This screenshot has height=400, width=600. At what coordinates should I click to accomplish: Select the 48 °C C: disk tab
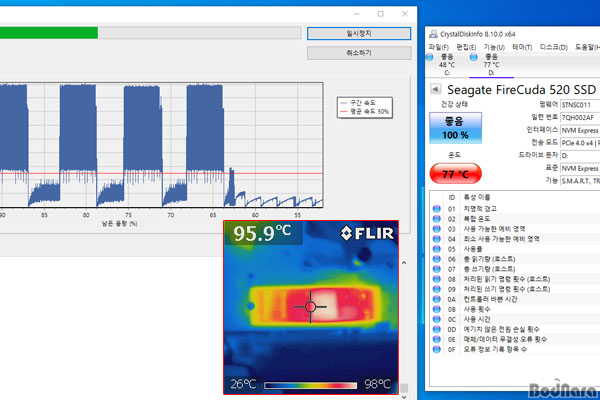447,65
